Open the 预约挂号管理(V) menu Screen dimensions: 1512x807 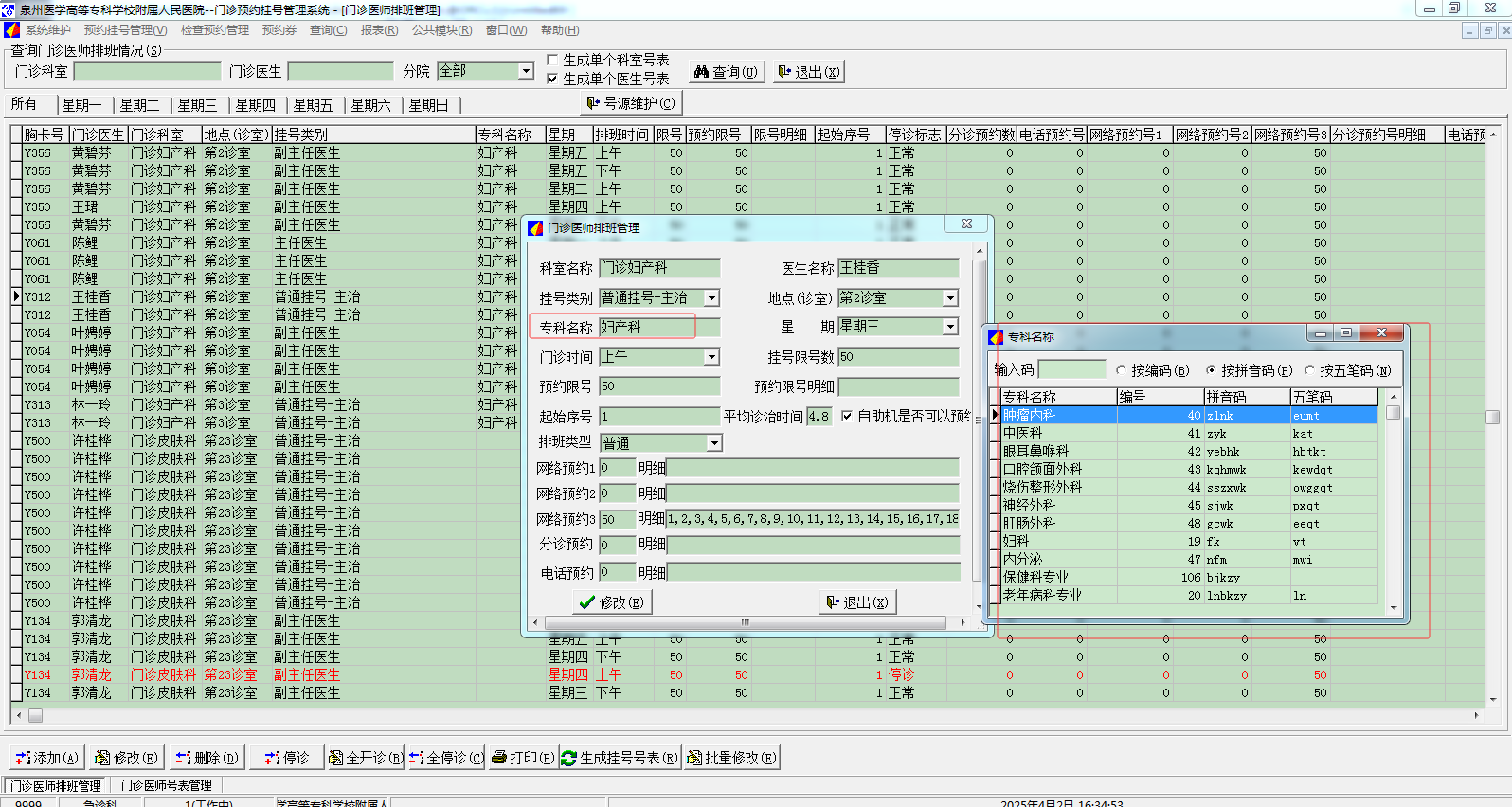click(125, 30)
